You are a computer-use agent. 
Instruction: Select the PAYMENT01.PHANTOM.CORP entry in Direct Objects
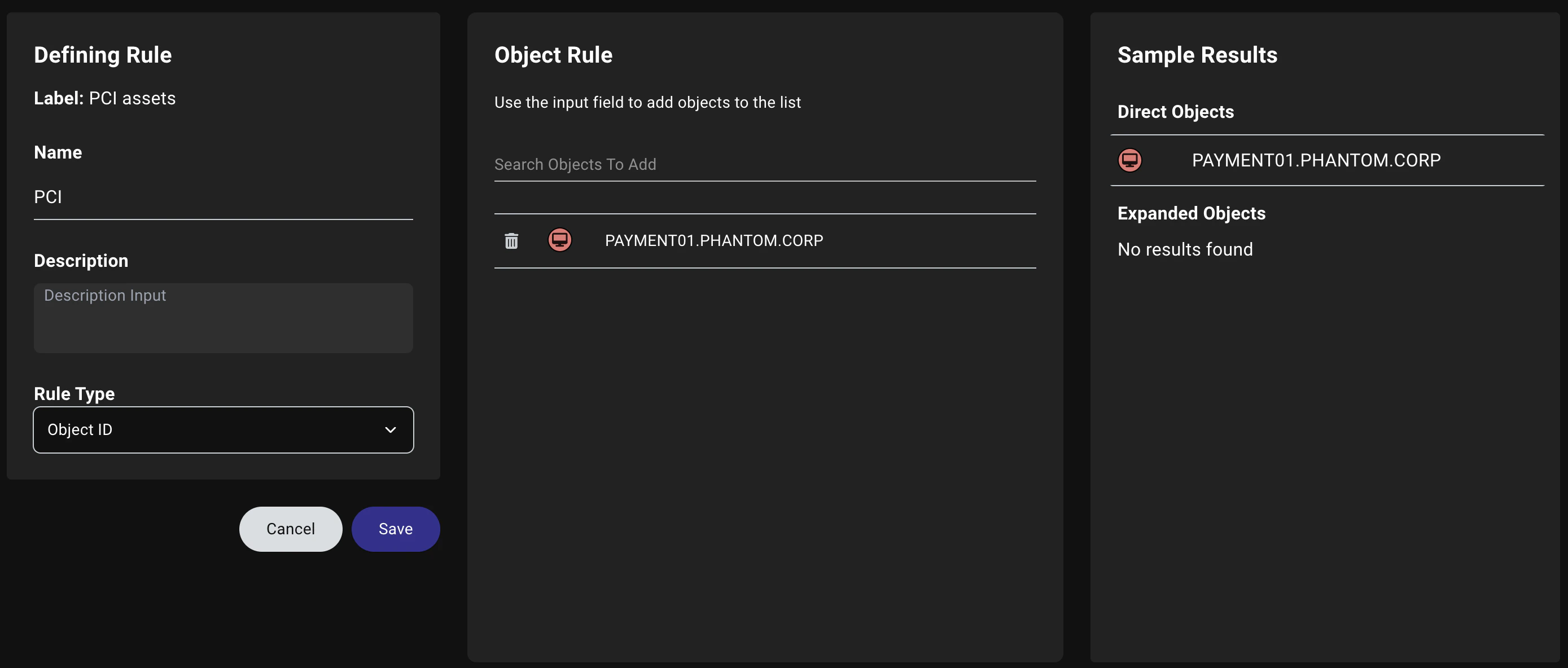click(x=1316, y=160)
